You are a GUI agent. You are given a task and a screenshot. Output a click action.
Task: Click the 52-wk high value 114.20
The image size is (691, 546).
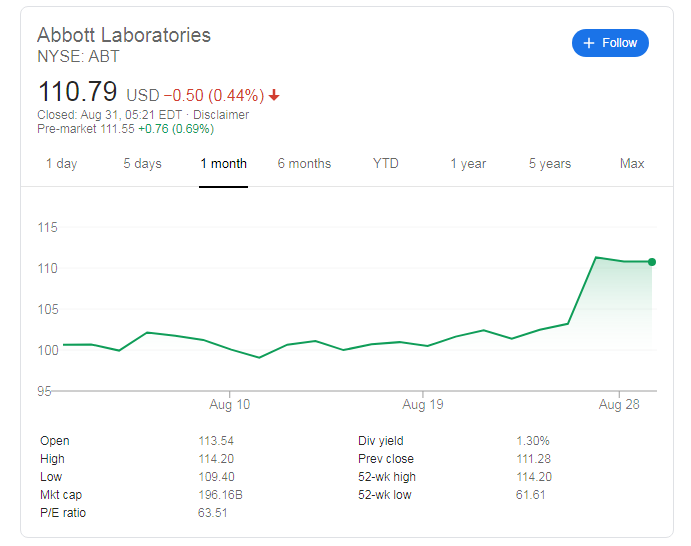tap(534, 477)
